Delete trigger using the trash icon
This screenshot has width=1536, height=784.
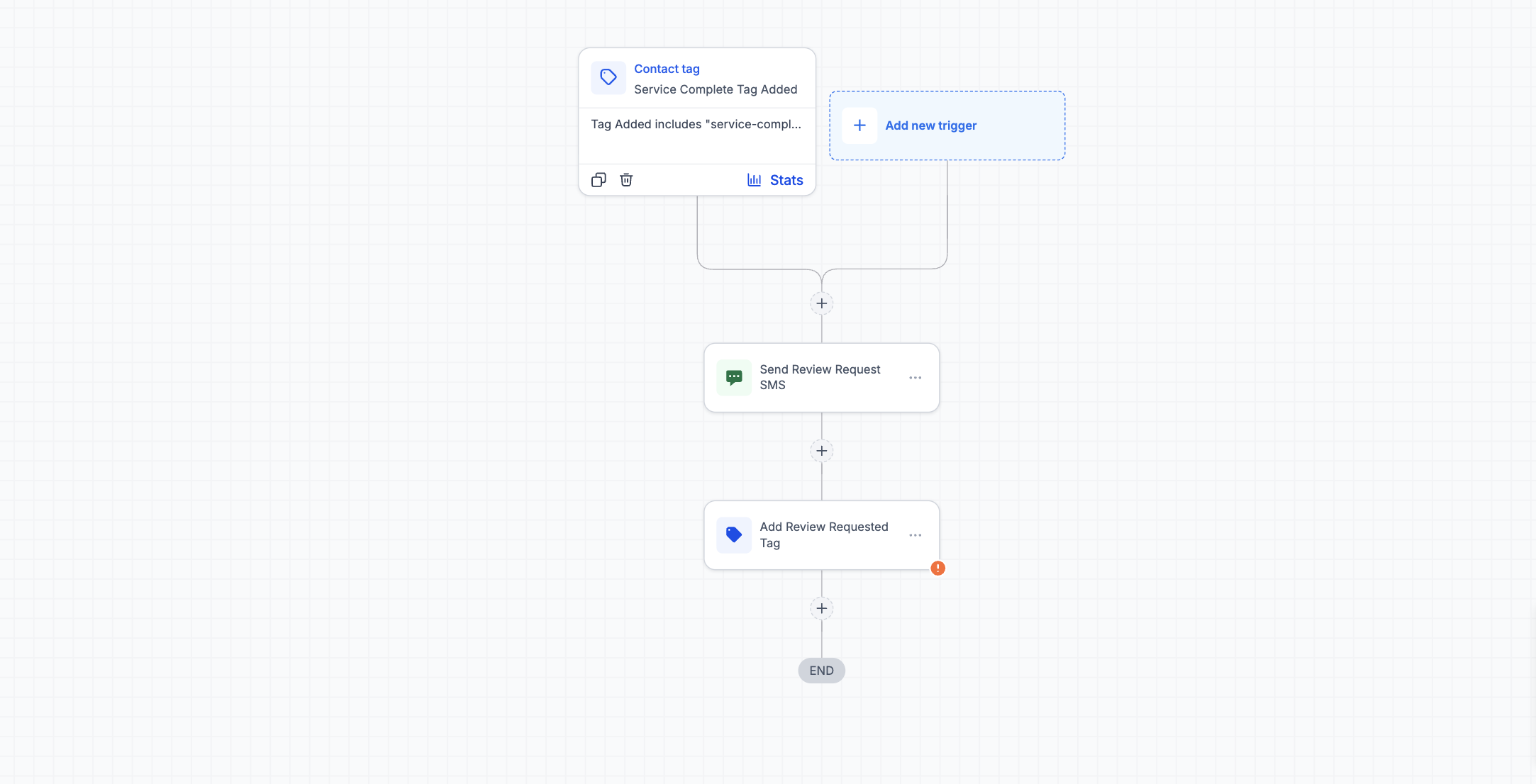point(626,180)
